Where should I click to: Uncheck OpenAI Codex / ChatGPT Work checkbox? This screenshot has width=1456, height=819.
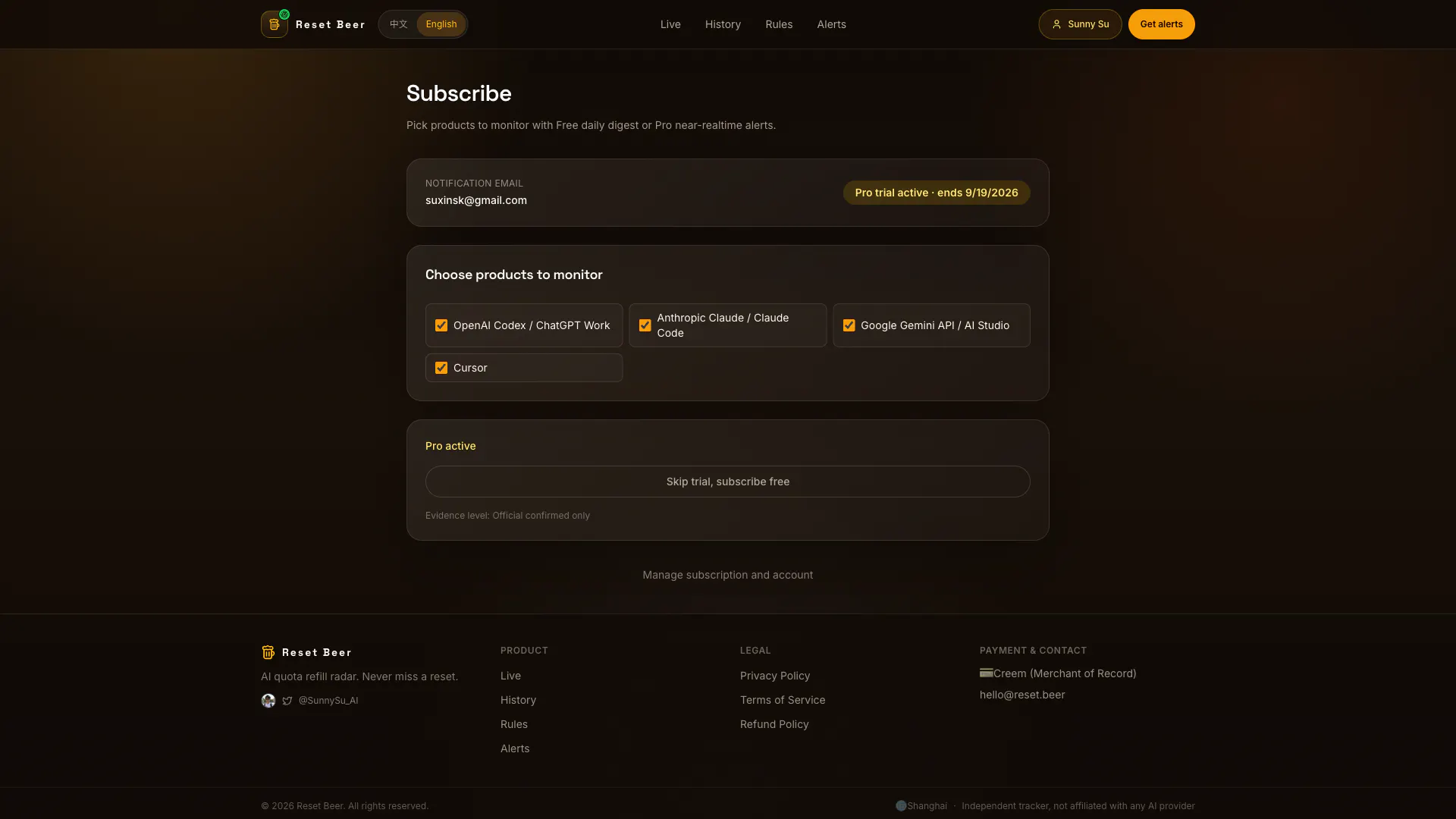(x=441, y=325)
